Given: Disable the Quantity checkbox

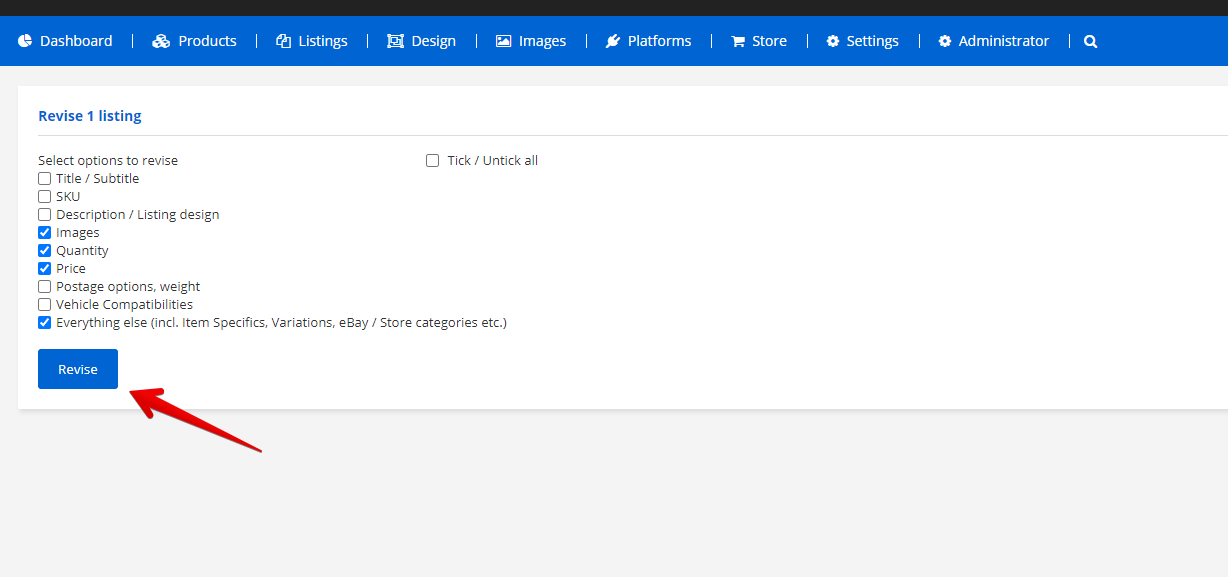Looking at the screenshot, I should coord(44,251).
